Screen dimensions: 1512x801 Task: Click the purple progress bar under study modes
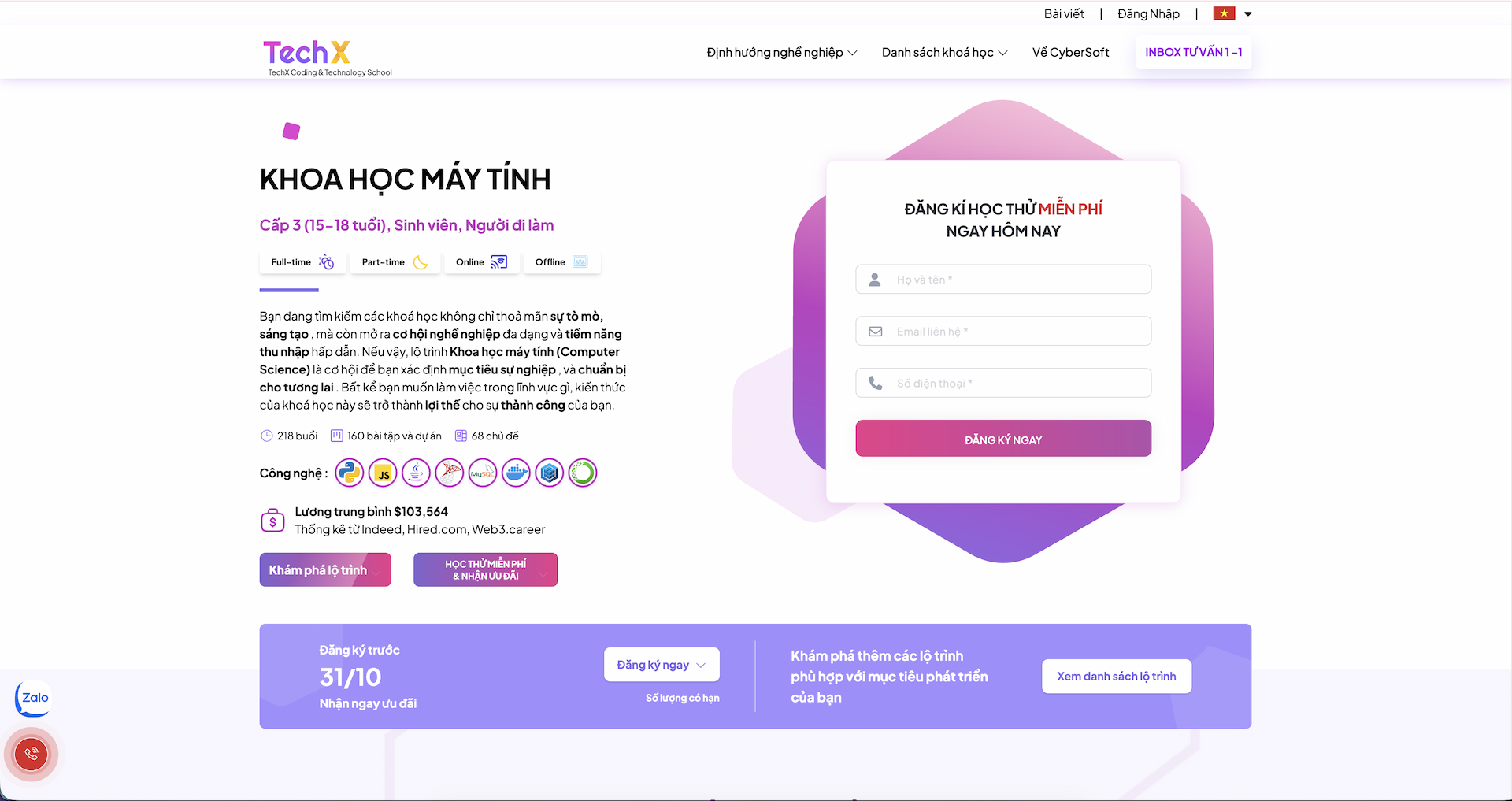click(290, 290)
